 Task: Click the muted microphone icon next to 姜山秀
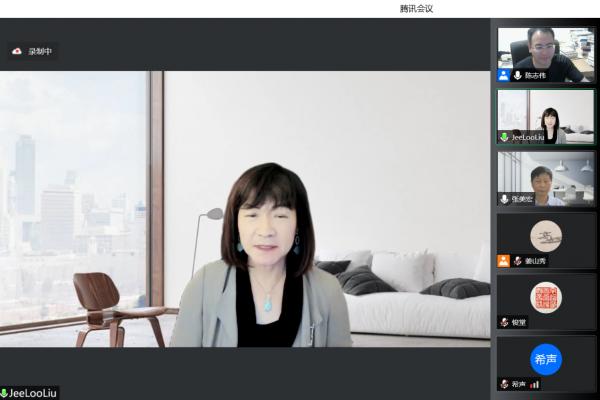pos(518,260)
